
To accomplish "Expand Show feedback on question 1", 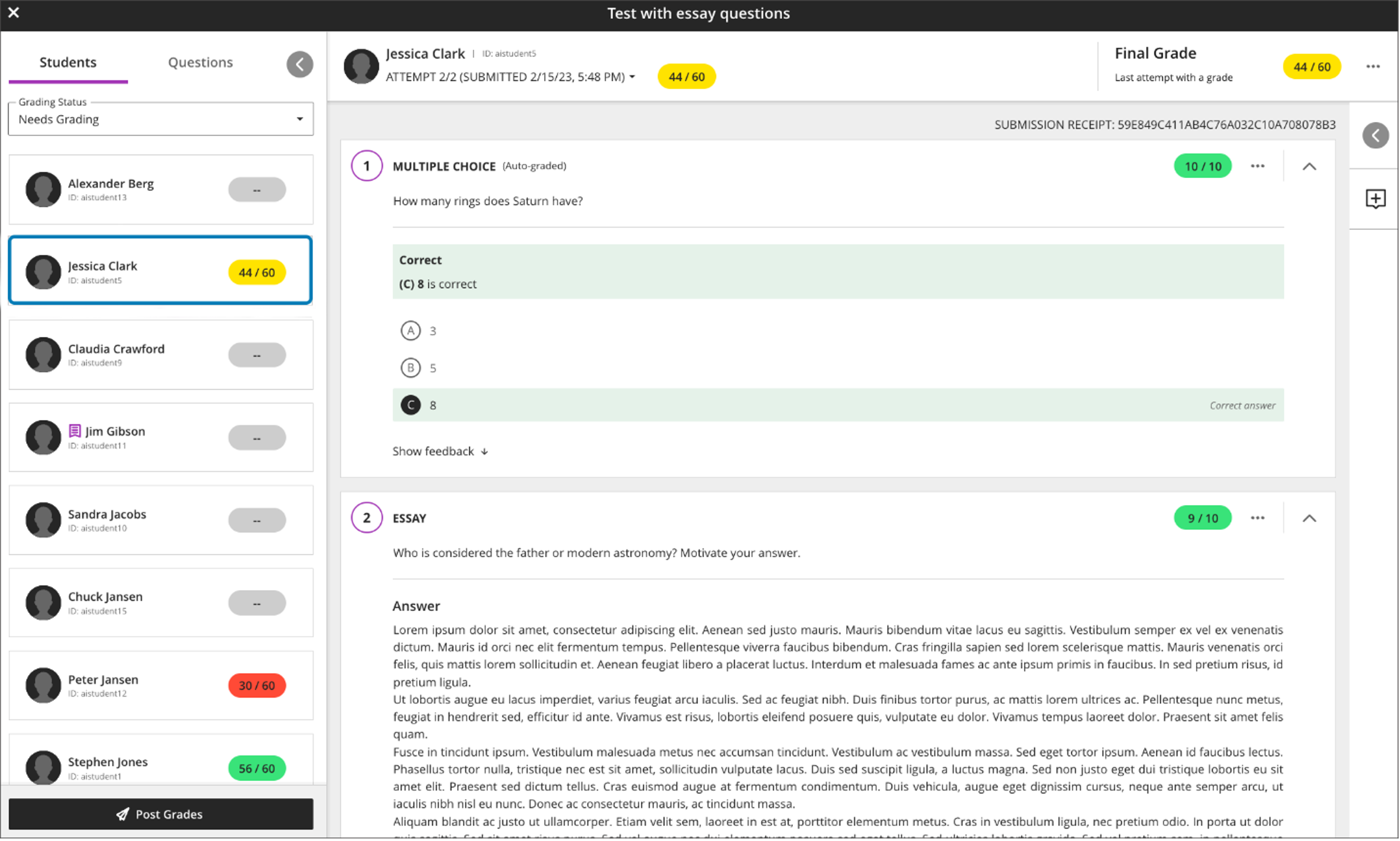I will point(441,451).
